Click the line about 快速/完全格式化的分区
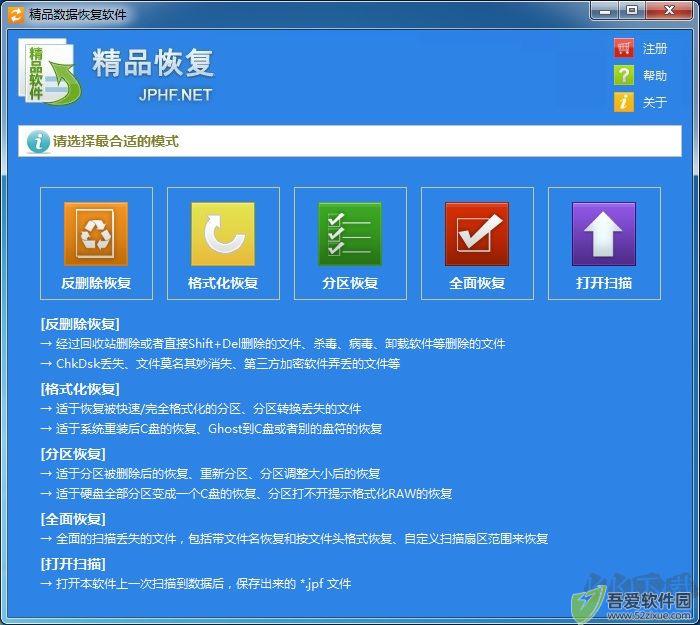 point(201,408)
